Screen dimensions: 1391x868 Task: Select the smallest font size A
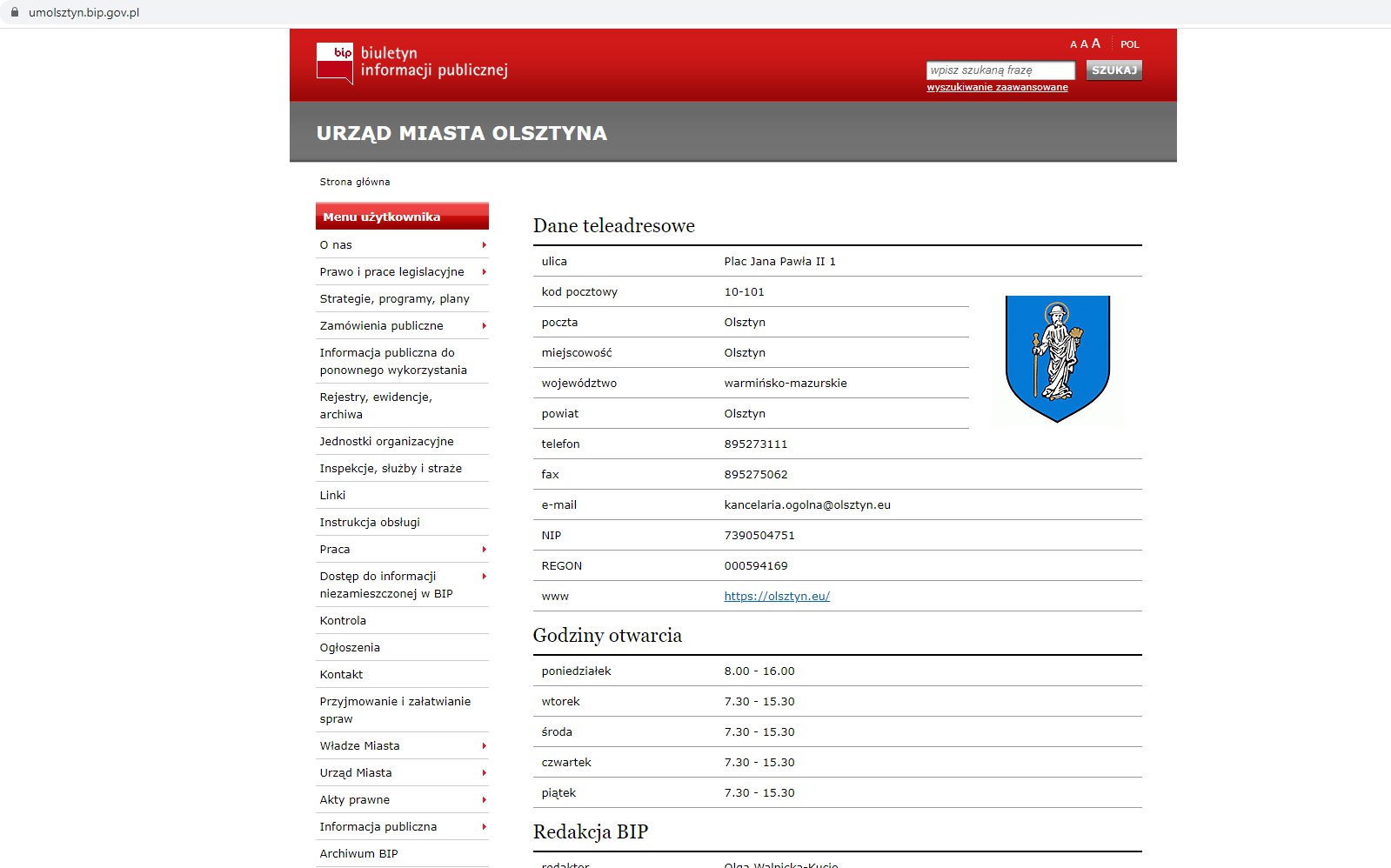tap(1073, 44)
